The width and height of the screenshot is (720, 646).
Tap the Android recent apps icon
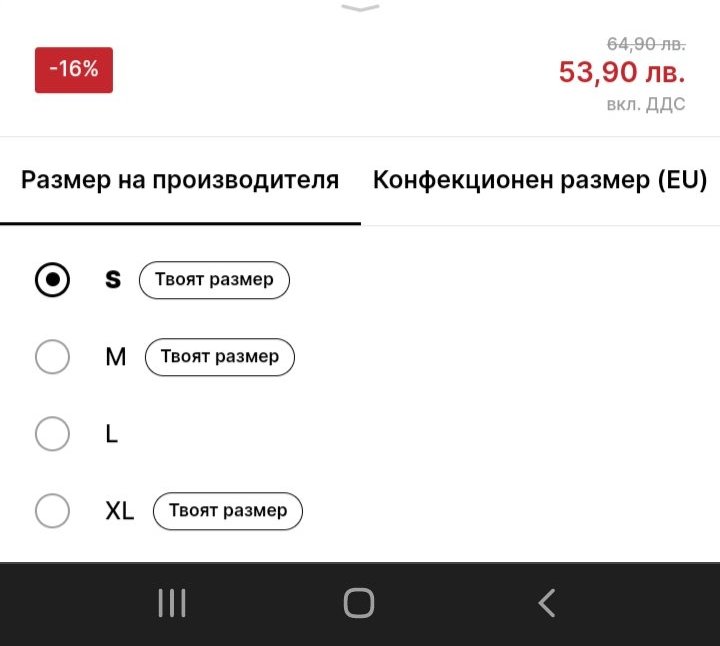(172, 603)
